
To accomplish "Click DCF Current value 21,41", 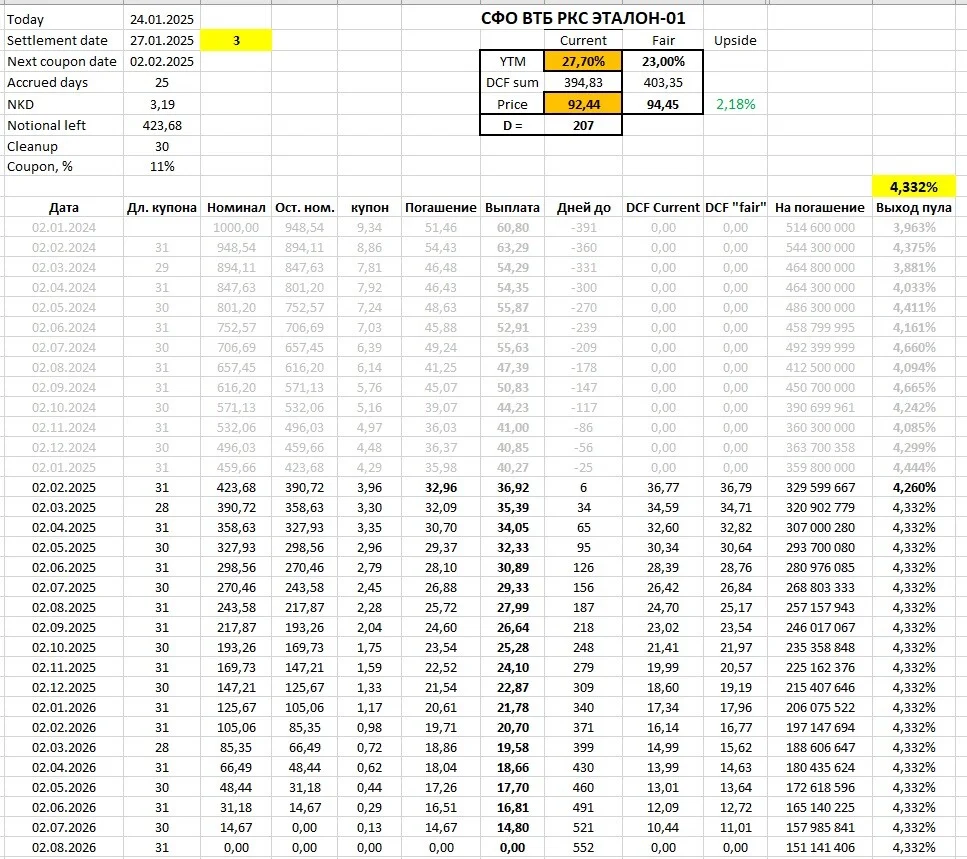I will pyautogui.click(x=663, y=647).
